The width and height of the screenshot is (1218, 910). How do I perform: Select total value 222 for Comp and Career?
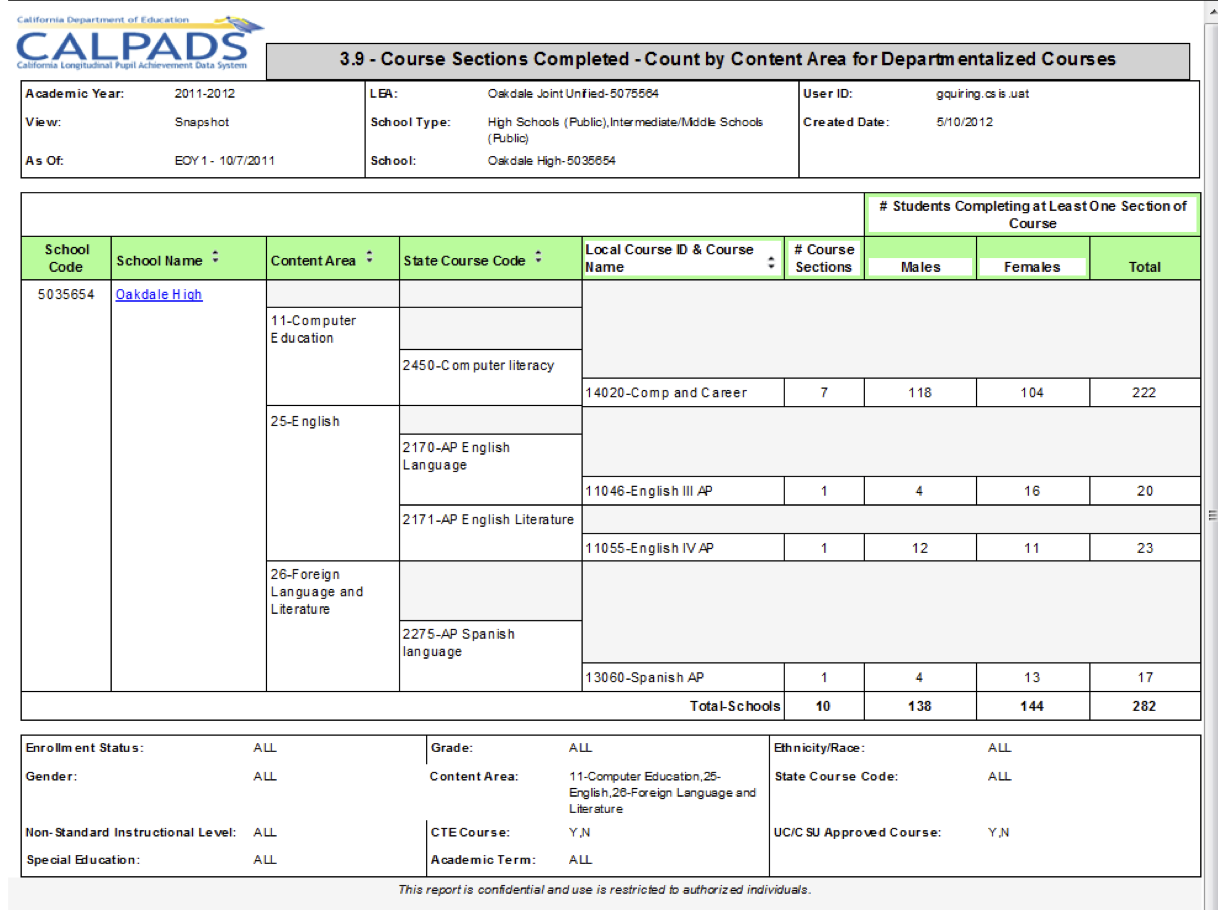1145,393
